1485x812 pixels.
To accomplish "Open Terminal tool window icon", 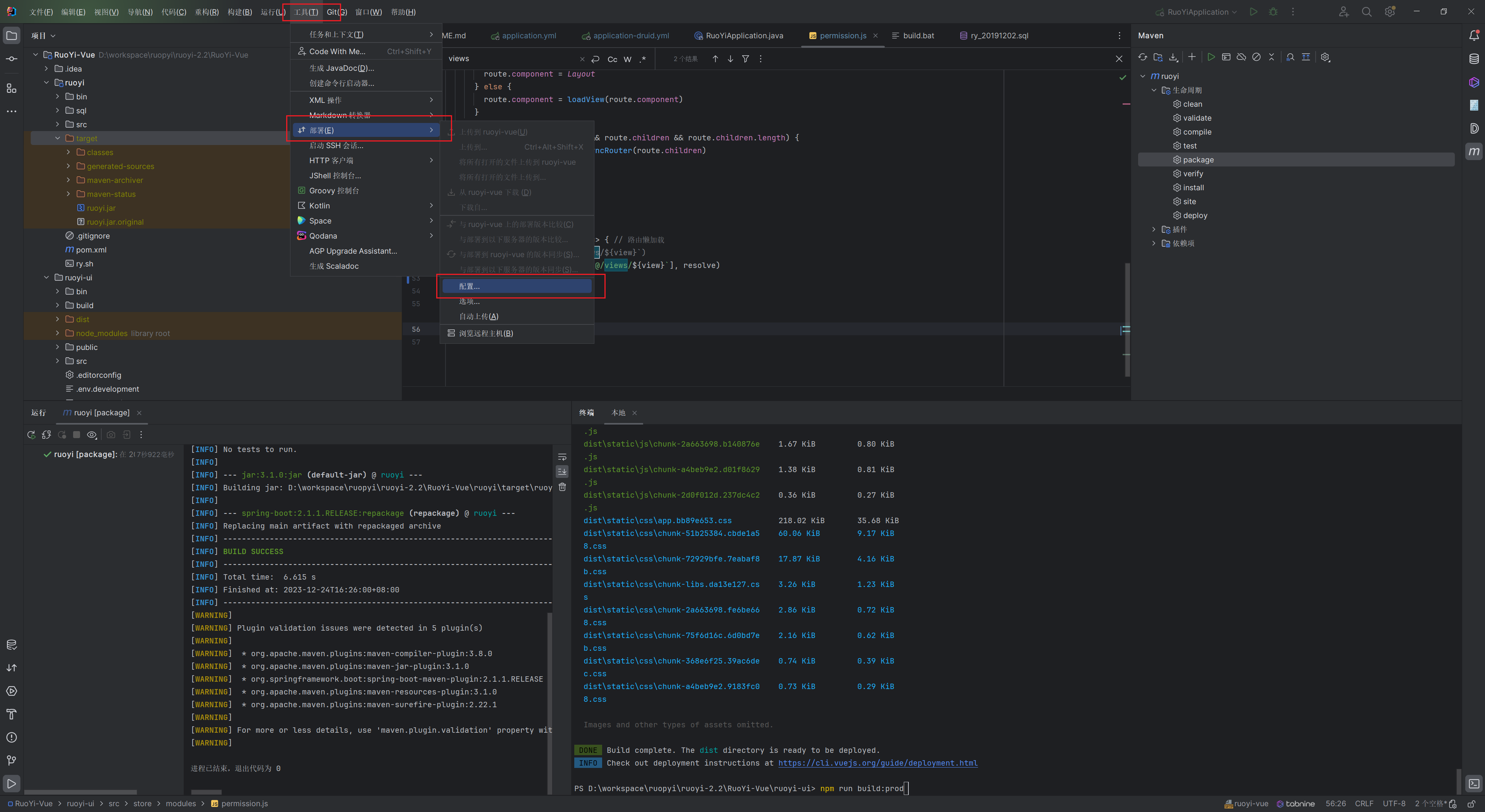I will [1473, 784].
